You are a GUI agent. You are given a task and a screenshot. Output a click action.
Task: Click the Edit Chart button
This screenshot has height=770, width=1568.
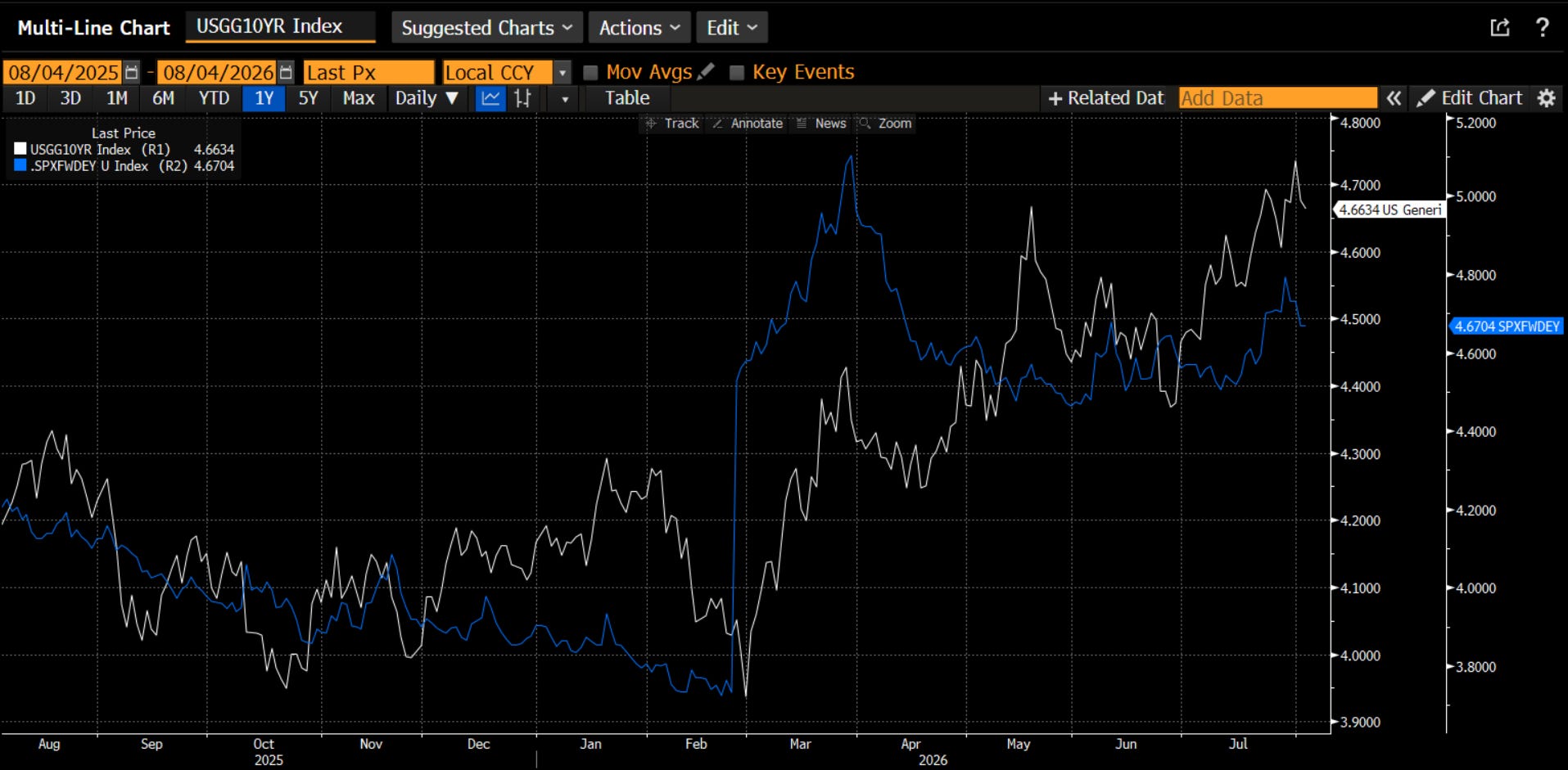[x=1470, y=98]
